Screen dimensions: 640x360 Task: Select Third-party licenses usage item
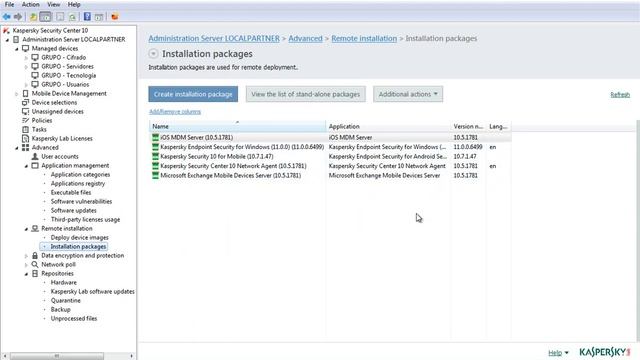(x=85, y=220)
